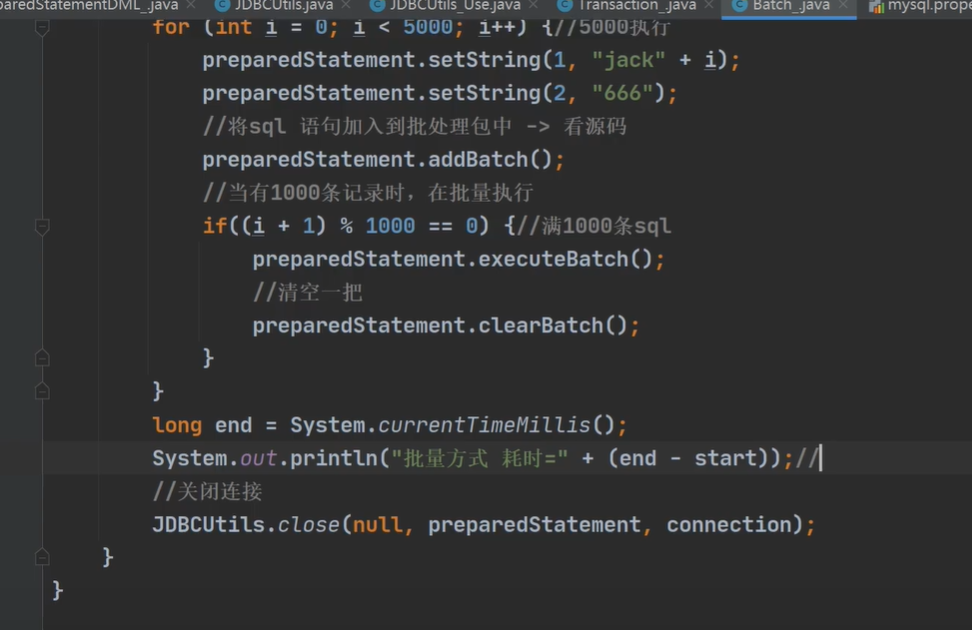Click the null argument in JDBCUtils.close

click(378, 525)
